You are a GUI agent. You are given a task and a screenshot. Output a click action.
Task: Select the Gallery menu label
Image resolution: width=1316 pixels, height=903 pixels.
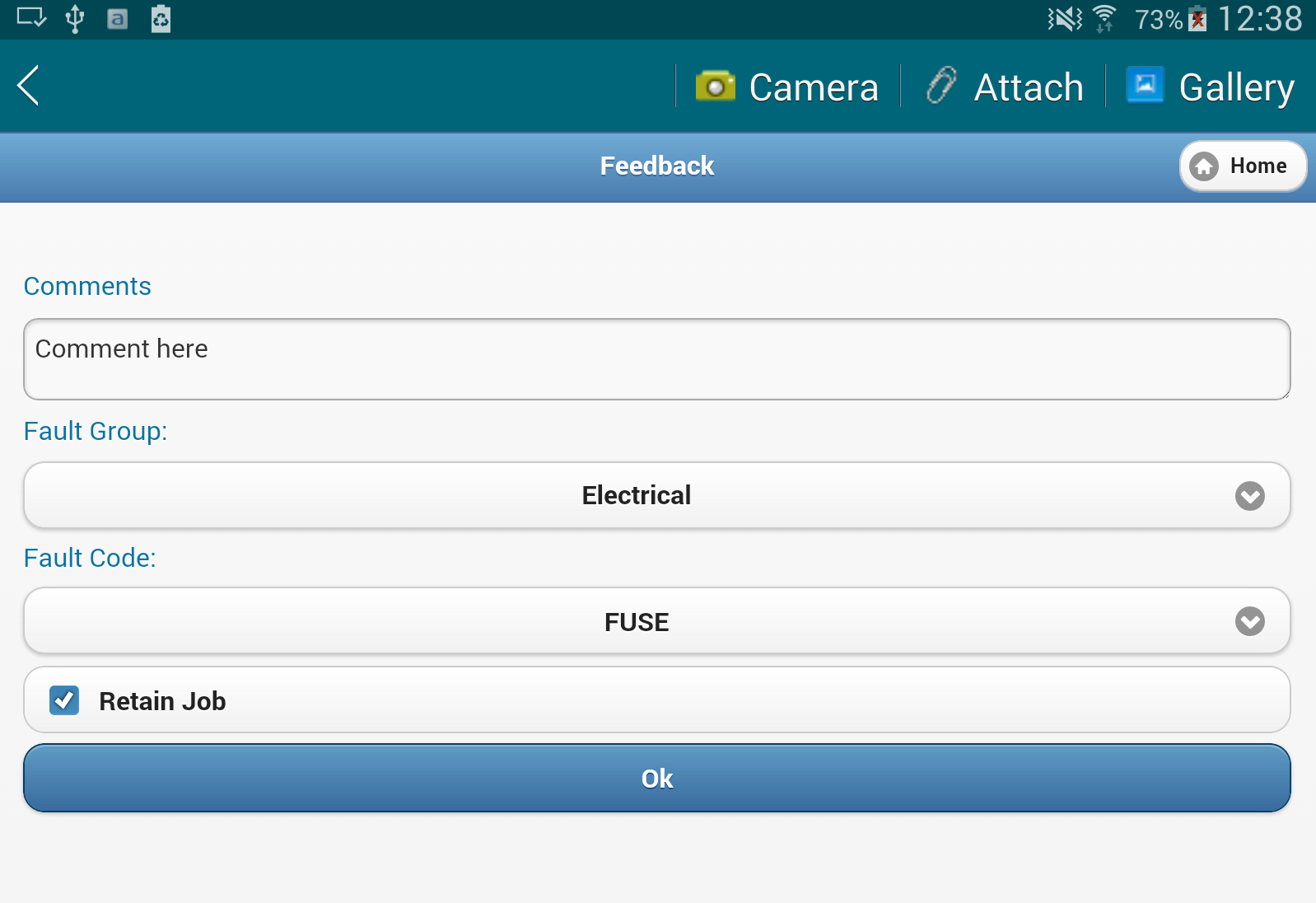pos(1236,87)
